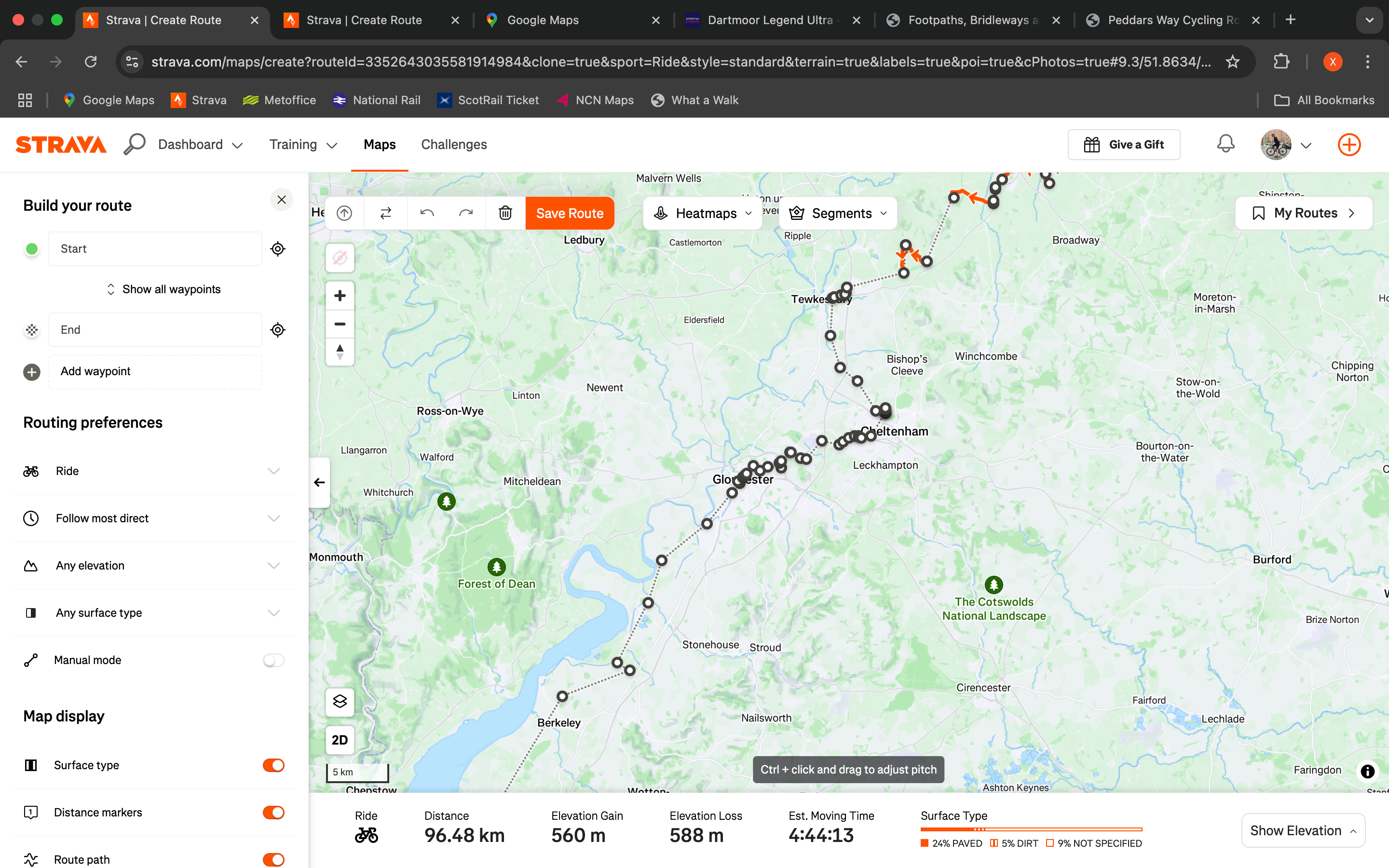
Task: Click the Strava logo
Action: pyautogui.click(x=61, y=145)
